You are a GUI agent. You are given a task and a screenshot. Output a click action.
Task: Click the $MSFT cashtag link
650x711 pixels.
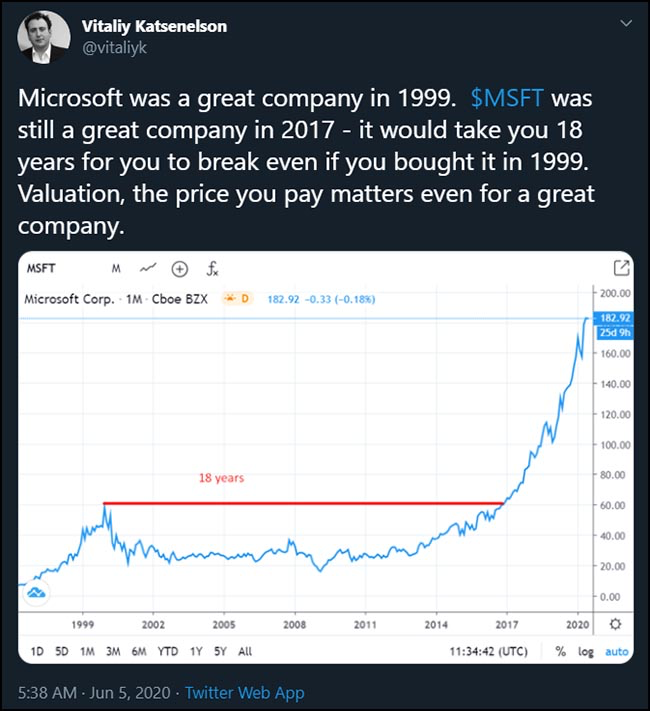507,98
